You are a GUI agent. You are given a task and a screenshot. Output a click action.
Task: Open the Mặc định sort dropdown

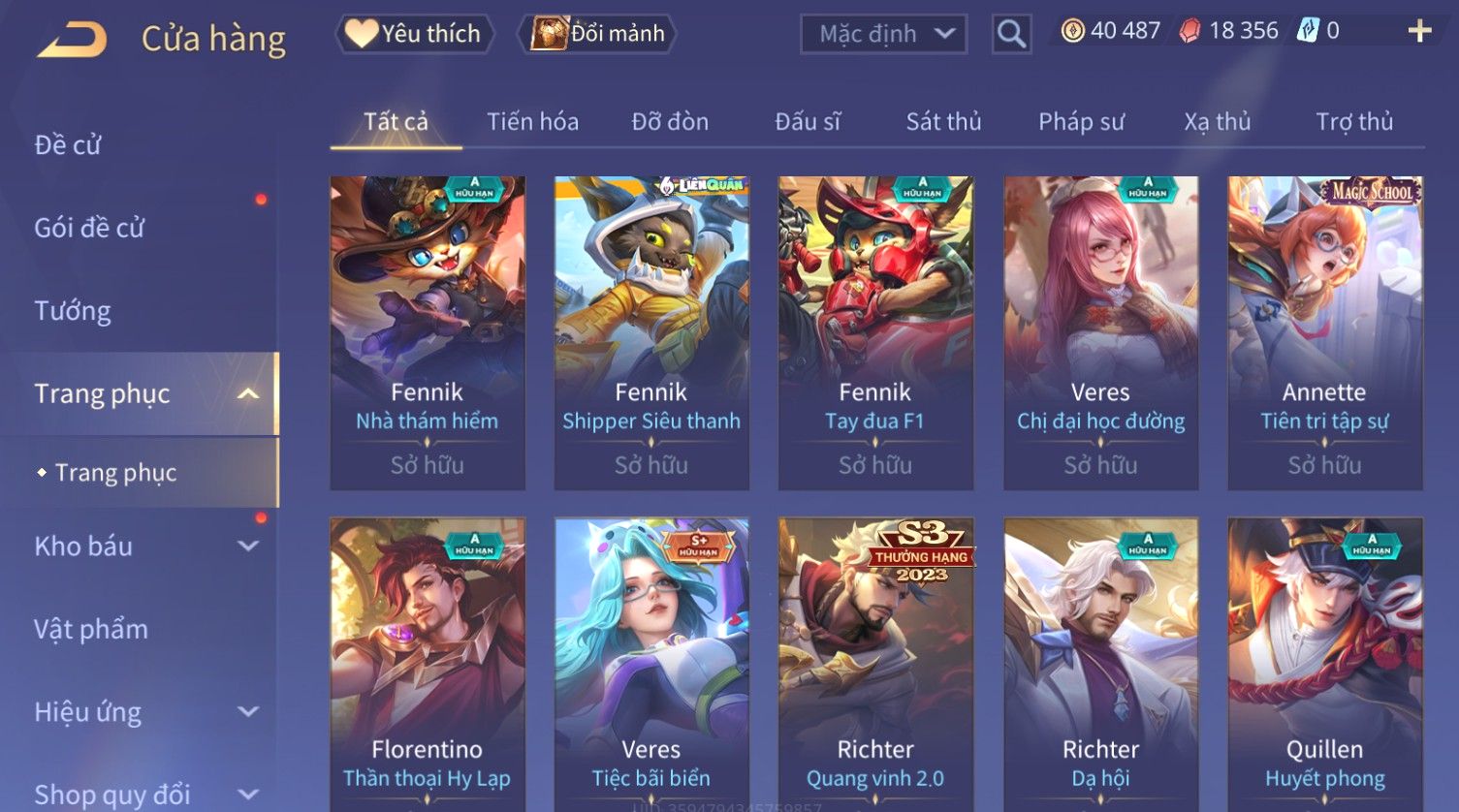point(883,35)
